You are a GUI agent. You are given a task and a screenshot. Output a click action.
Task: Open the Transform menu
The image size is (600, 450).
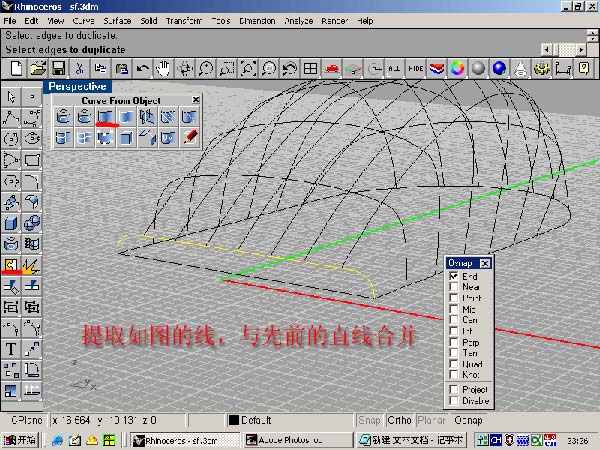click(x=184, y=21)
